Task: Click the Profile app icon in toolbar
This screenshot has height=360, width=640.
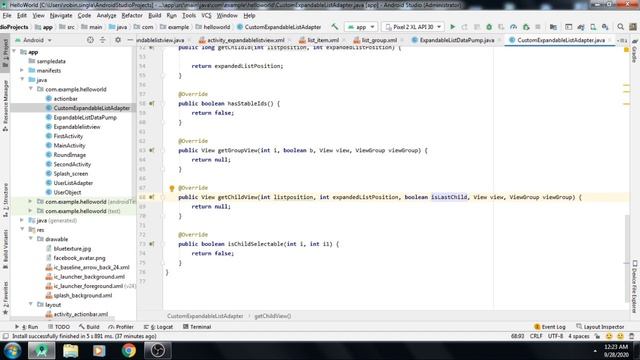Action: point(513,27)
